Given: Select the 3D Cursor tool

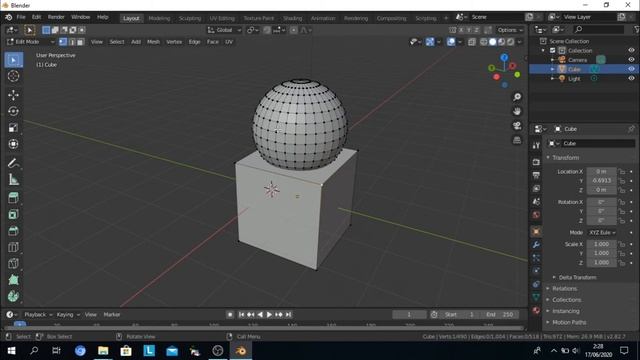Looking at the screenshot, I should click(x=13, y=76).
